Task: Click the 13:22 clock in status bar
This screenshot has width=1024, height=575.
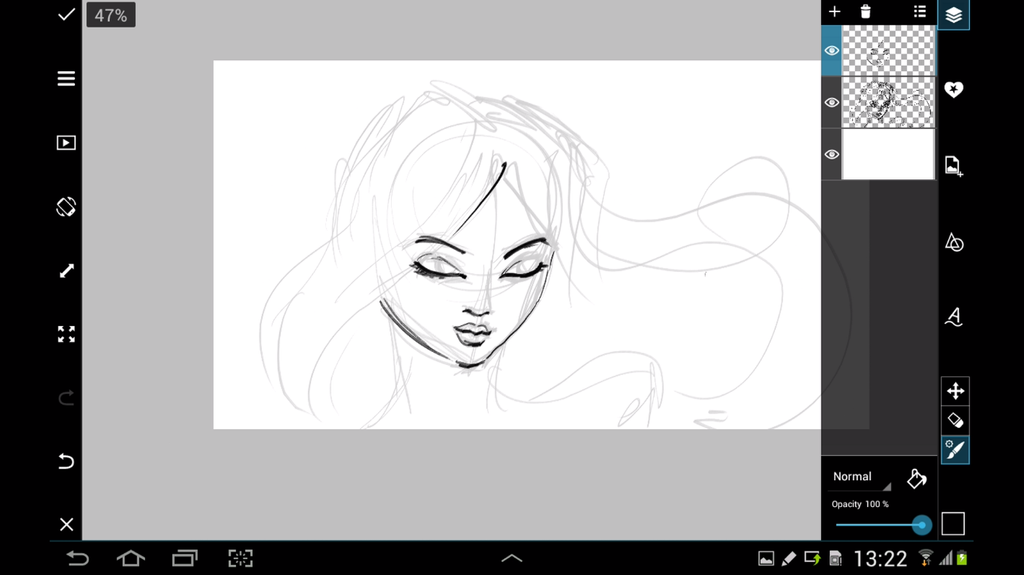Action: (880, 559)
